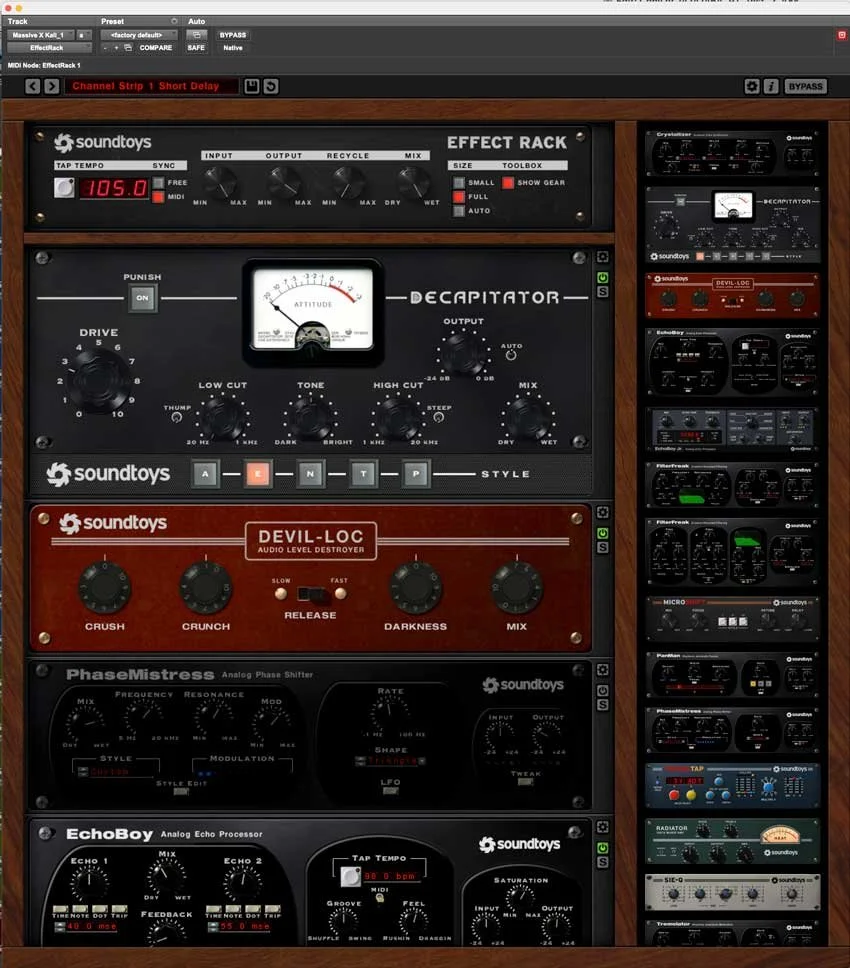Enable FREE tempo sync mode

tap(159, 183)
